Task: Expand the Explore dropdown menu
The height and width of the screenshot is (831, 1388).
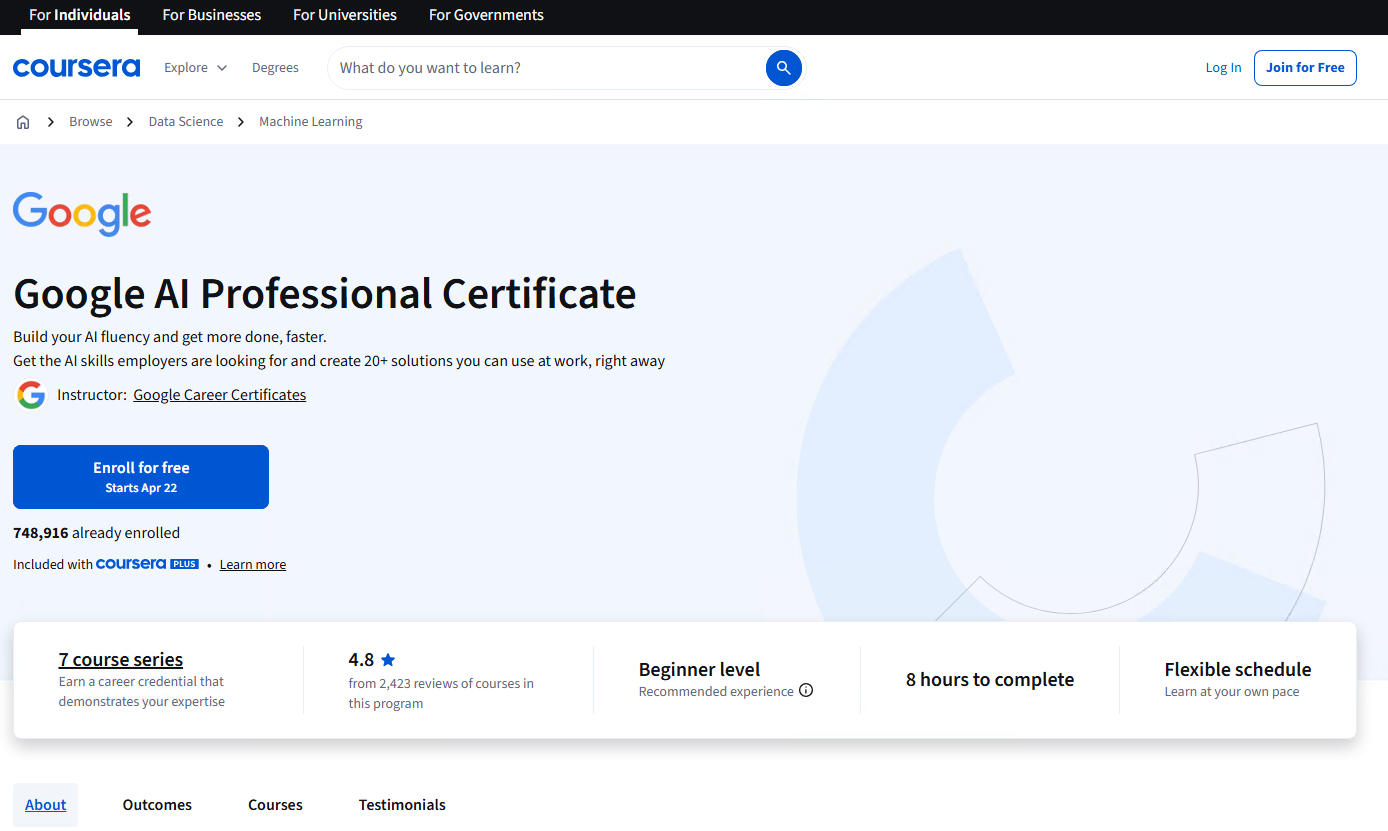Action: 195,68
